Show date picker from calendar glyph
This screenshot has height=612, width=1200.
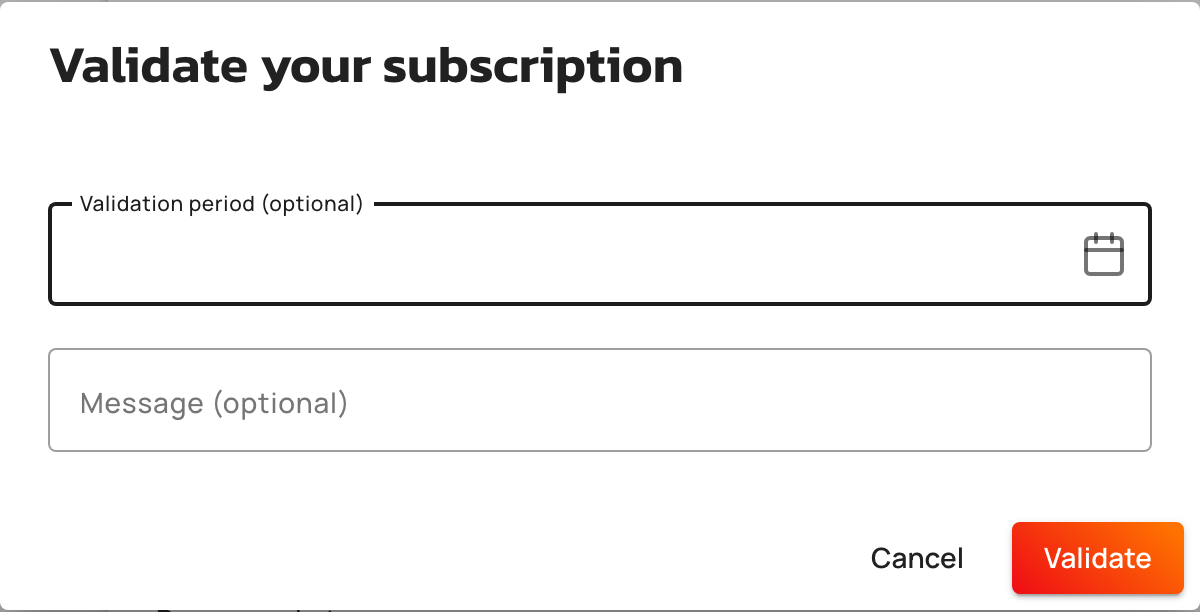tap(1104, 254)
